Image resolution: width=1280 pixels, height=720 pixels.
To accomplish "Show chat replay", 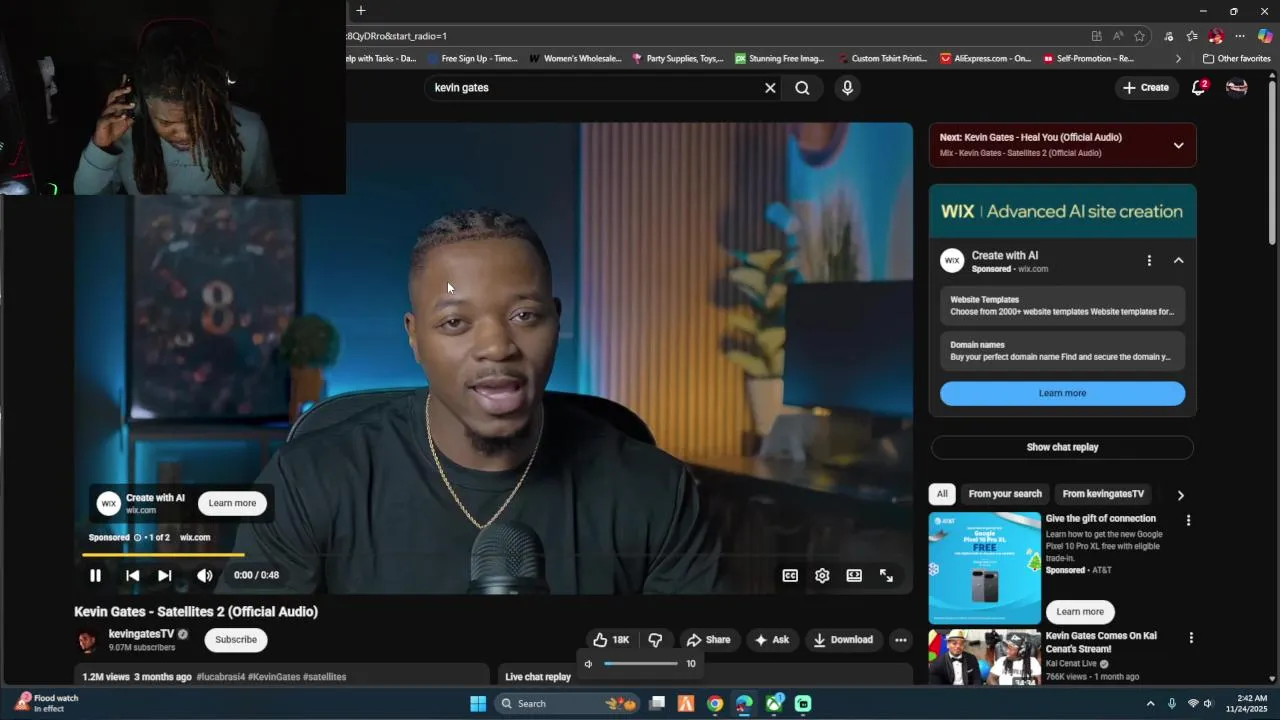I will [1062, 447].
